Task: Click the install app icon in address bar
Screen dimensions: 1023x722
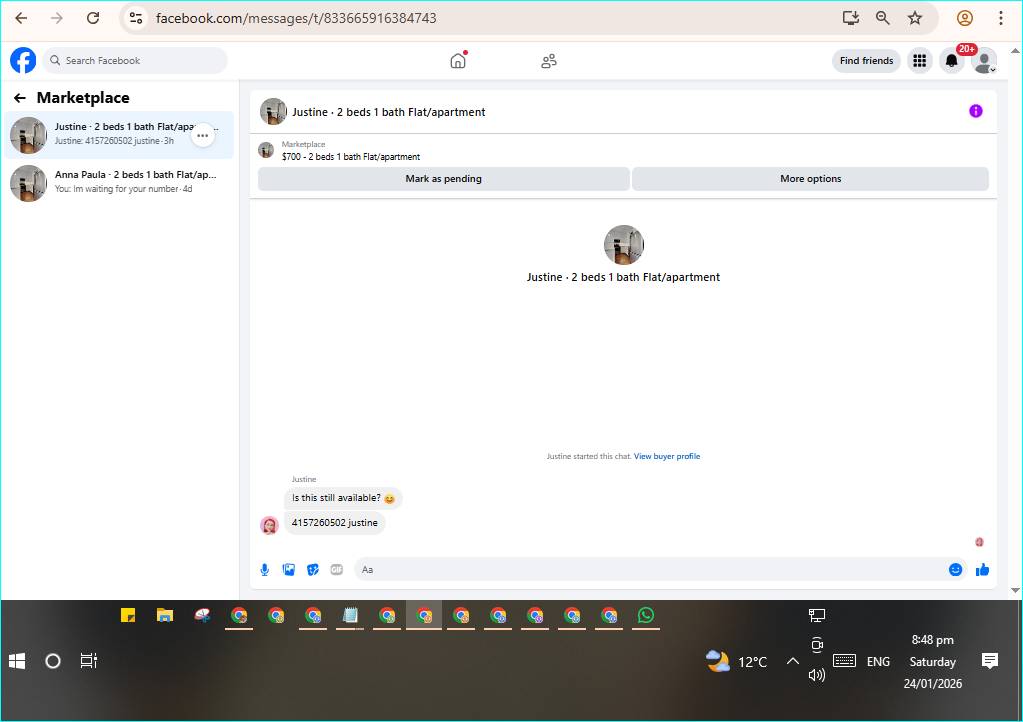Action: (x=850, y=18)
